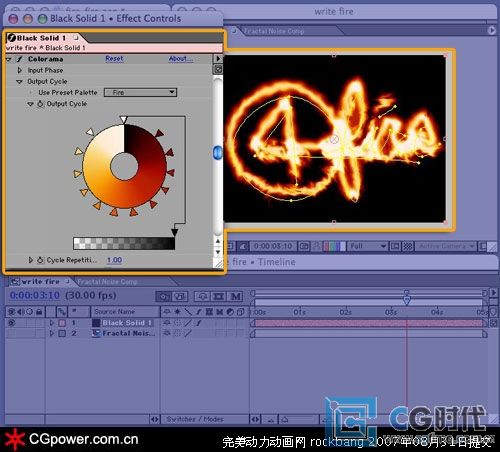
Task: Click the Reset link for Colorama
Action: 114,59
